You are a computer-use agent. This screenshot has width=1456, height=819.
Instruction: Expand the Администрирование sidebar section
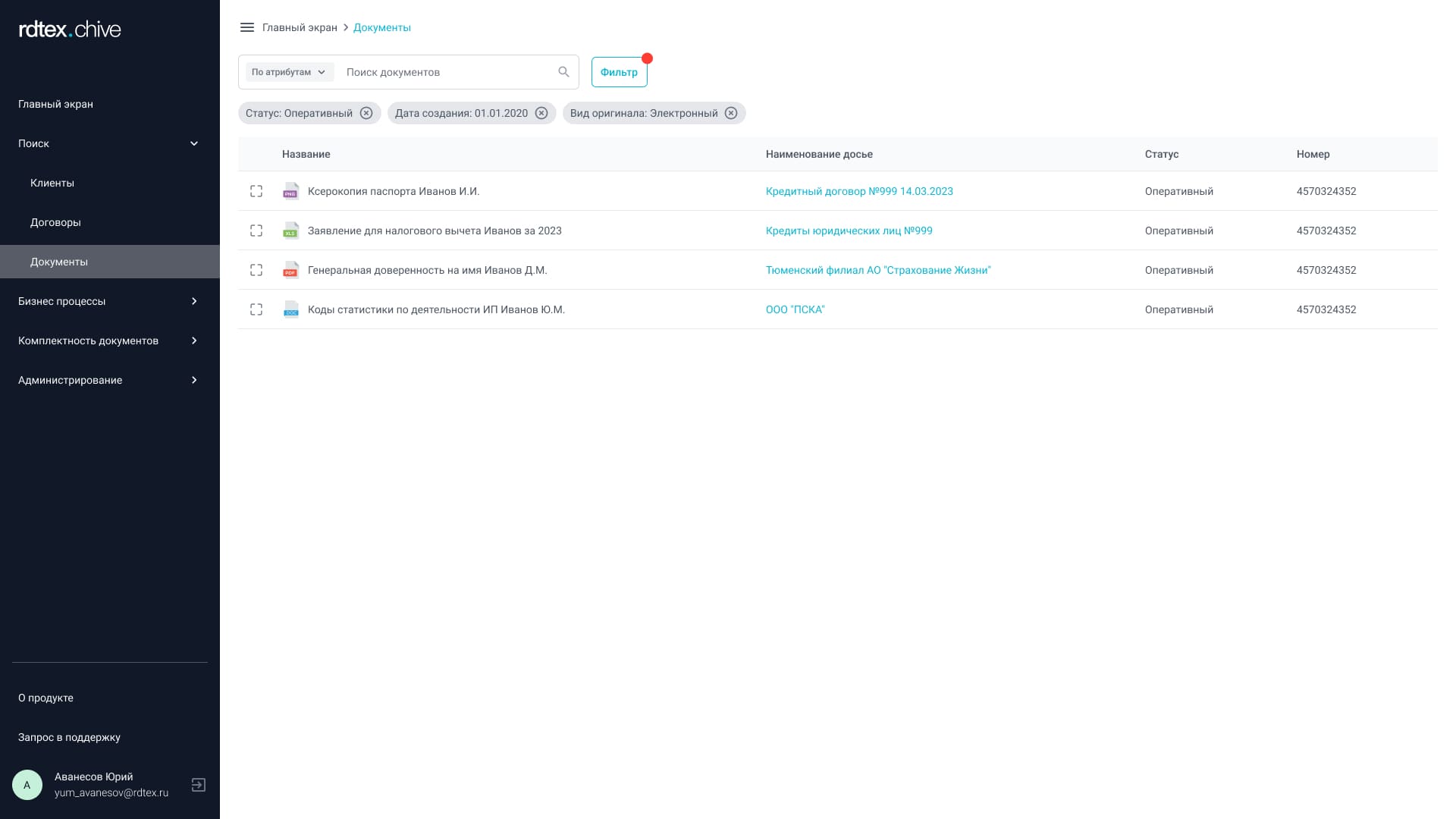[193, 380]
